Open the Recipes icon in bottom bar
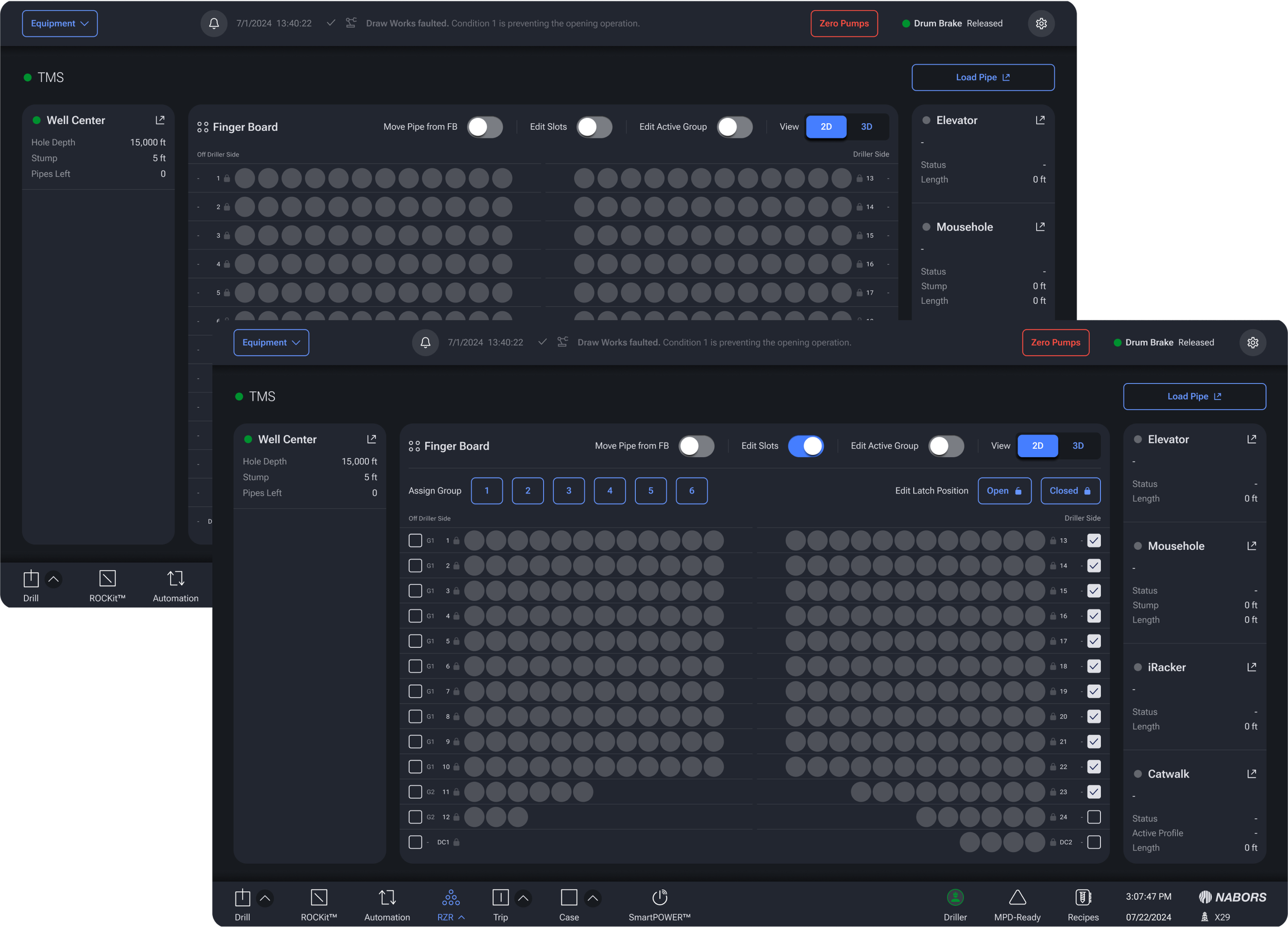1288x928 pixels. pyautogui.click(x=1082, y=897)
